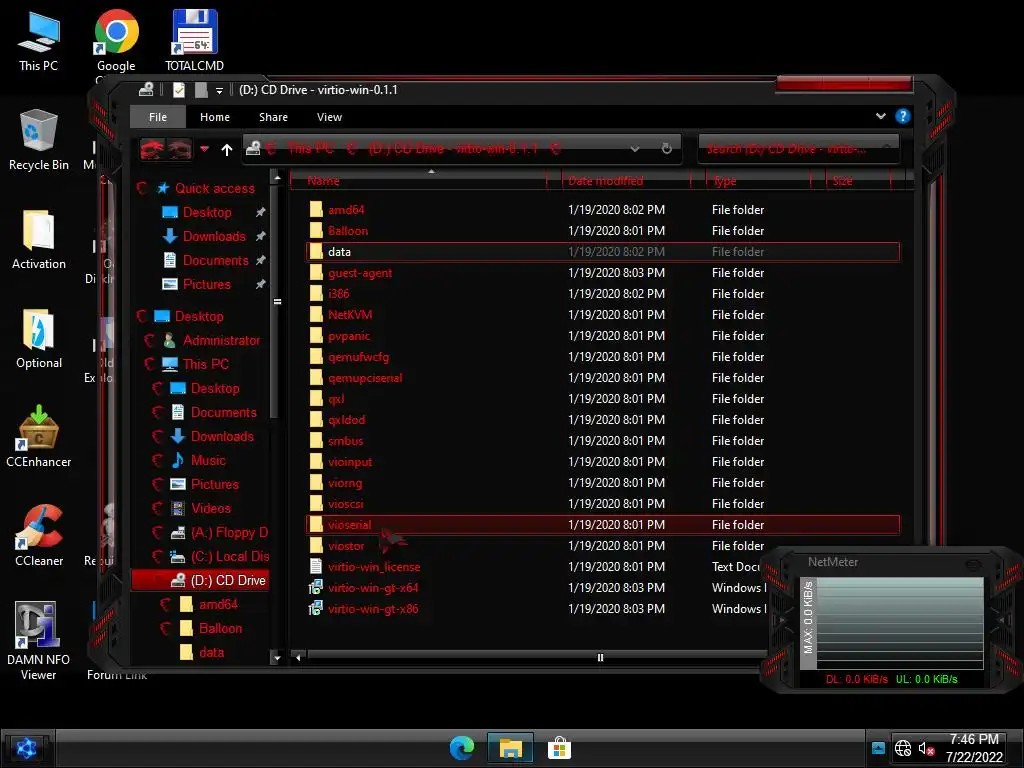Switch to the Home ribbon tab
The height and width of the screenshot is (768, 1024).
pyautogui.click(x=215, y=117)
